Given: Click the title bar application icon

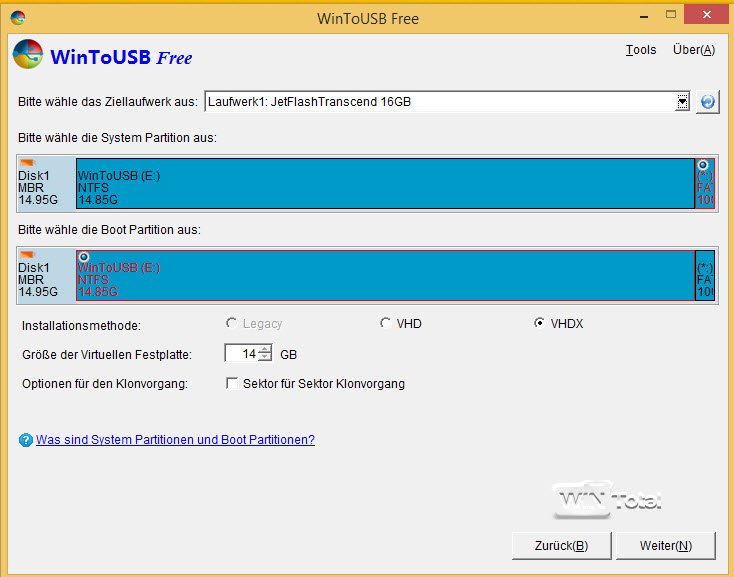Looking at the screenshot, I should coord(18,18).
